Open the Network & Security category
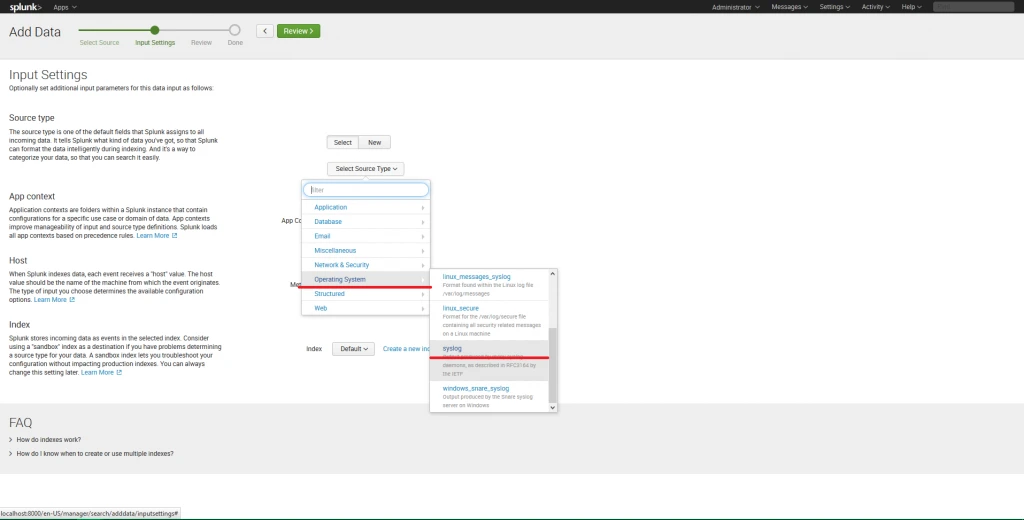The width and height of the screenshot is (1024, 520). [x=342, y=265]
